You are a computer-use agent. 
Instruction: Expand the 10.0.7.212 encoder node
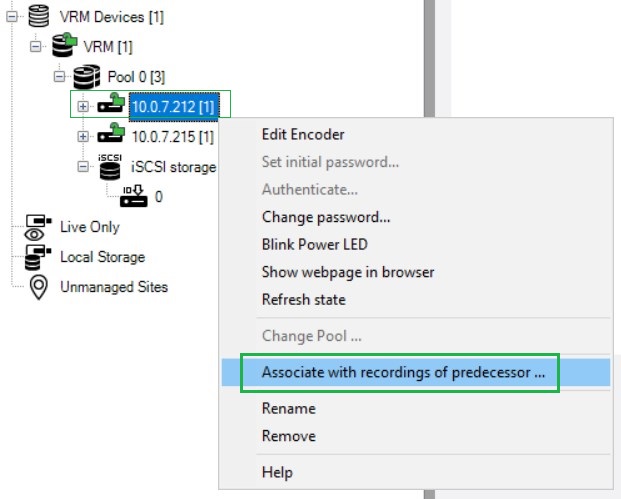click(84, 105)
